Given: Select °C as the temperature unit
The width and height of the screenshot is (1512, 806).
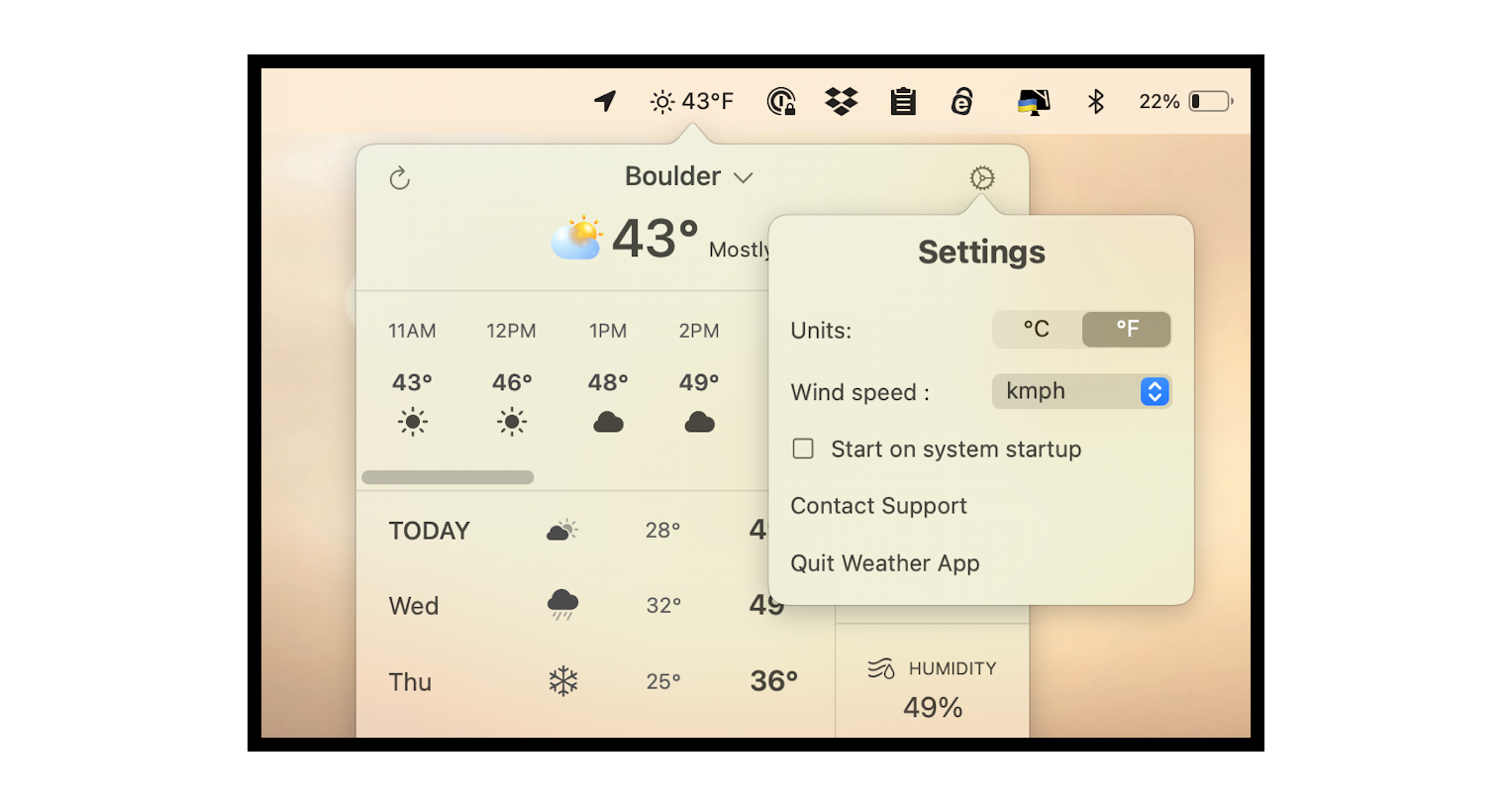Looking at the screenshot, I should [1038, 329].
